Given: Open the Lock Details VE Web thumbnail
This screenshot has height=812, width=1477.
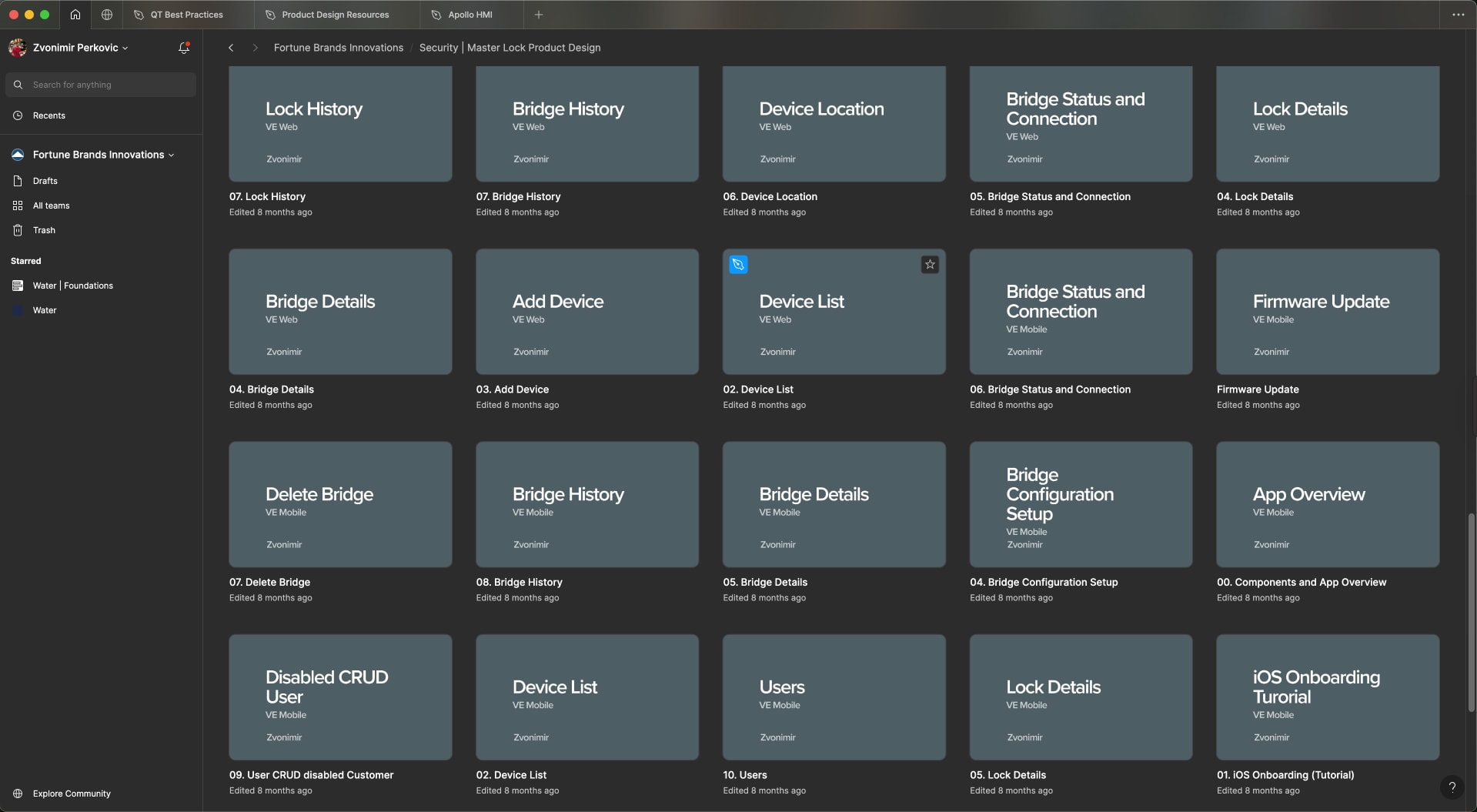Looking at the screenshot, I should (x=1328, y=124).
